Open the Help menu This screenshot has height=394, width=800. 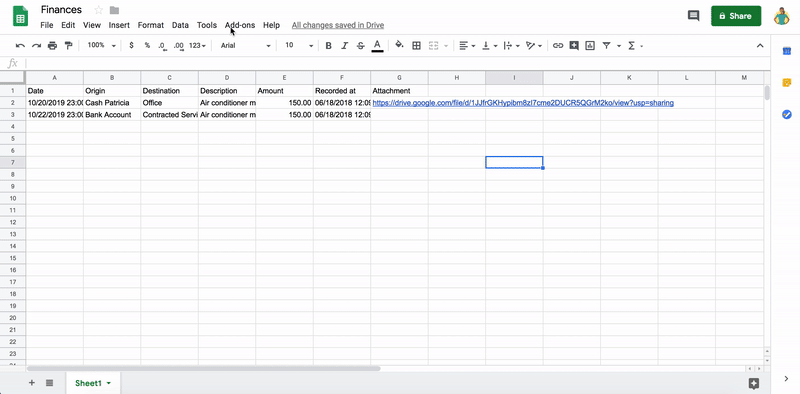point(271,25)
